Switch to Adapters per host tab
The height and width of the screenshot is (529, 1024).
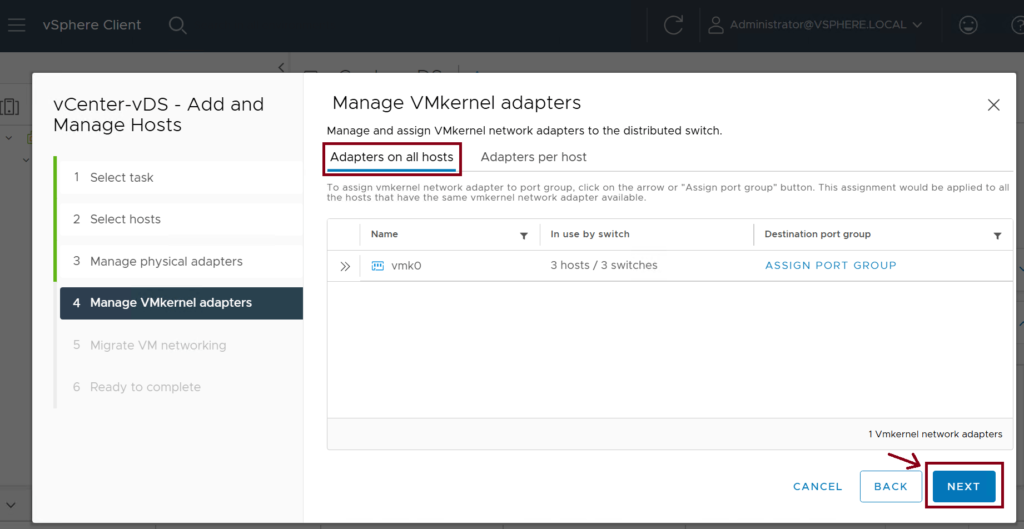click(x=534, y=157)
